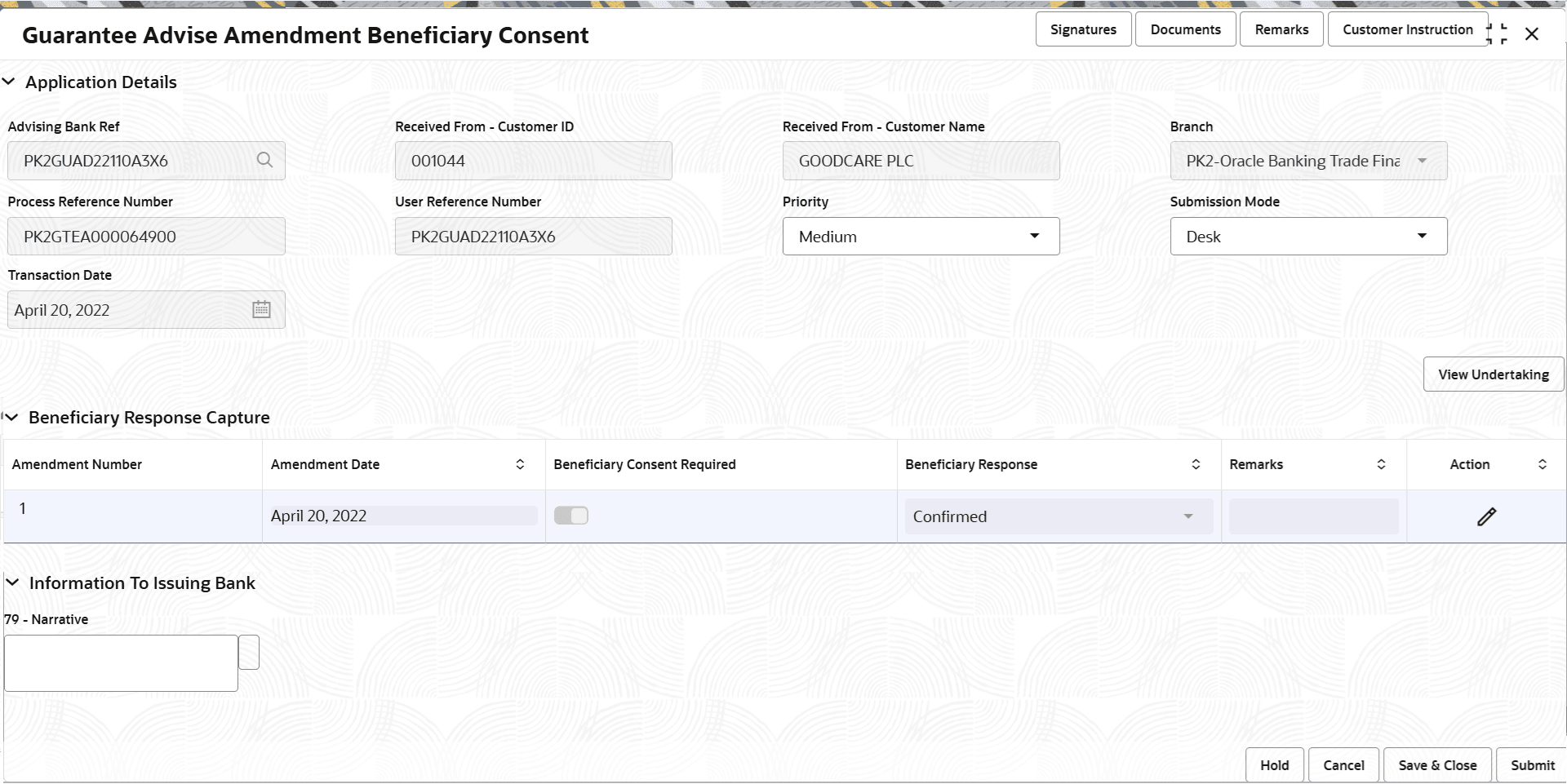Toggle Beneficiary Consent Required switch
1567x784 pixels.
tap(571, 516)
